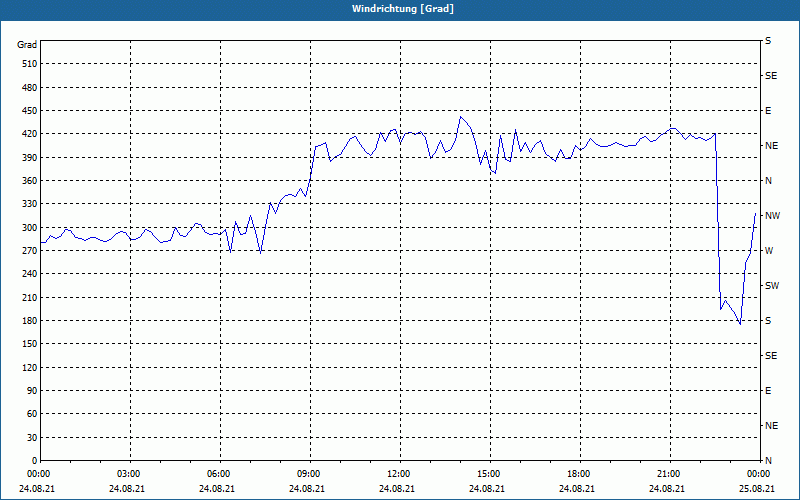The height and width of the screenshot is (500, 800).
Task: Select the 90 y-axis tick label
Action: (x=32, y=391)
